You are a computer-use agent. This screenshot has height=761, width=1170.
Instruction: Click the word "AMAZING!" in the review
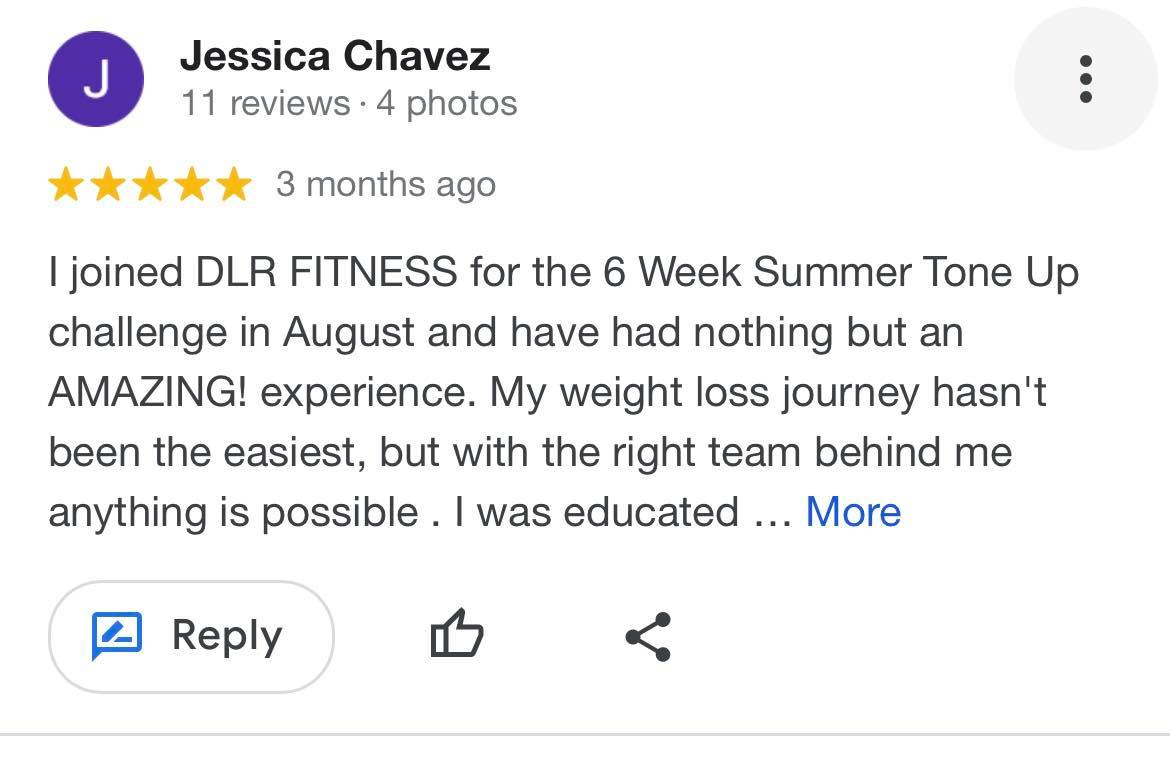pos(148,392)
